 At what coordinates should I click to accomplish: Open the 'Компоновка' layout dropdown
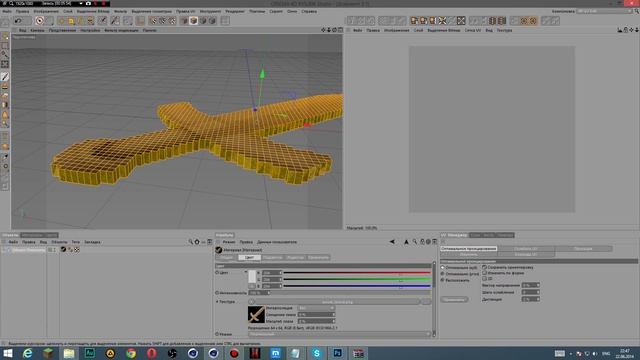click(x=604, y=11)
